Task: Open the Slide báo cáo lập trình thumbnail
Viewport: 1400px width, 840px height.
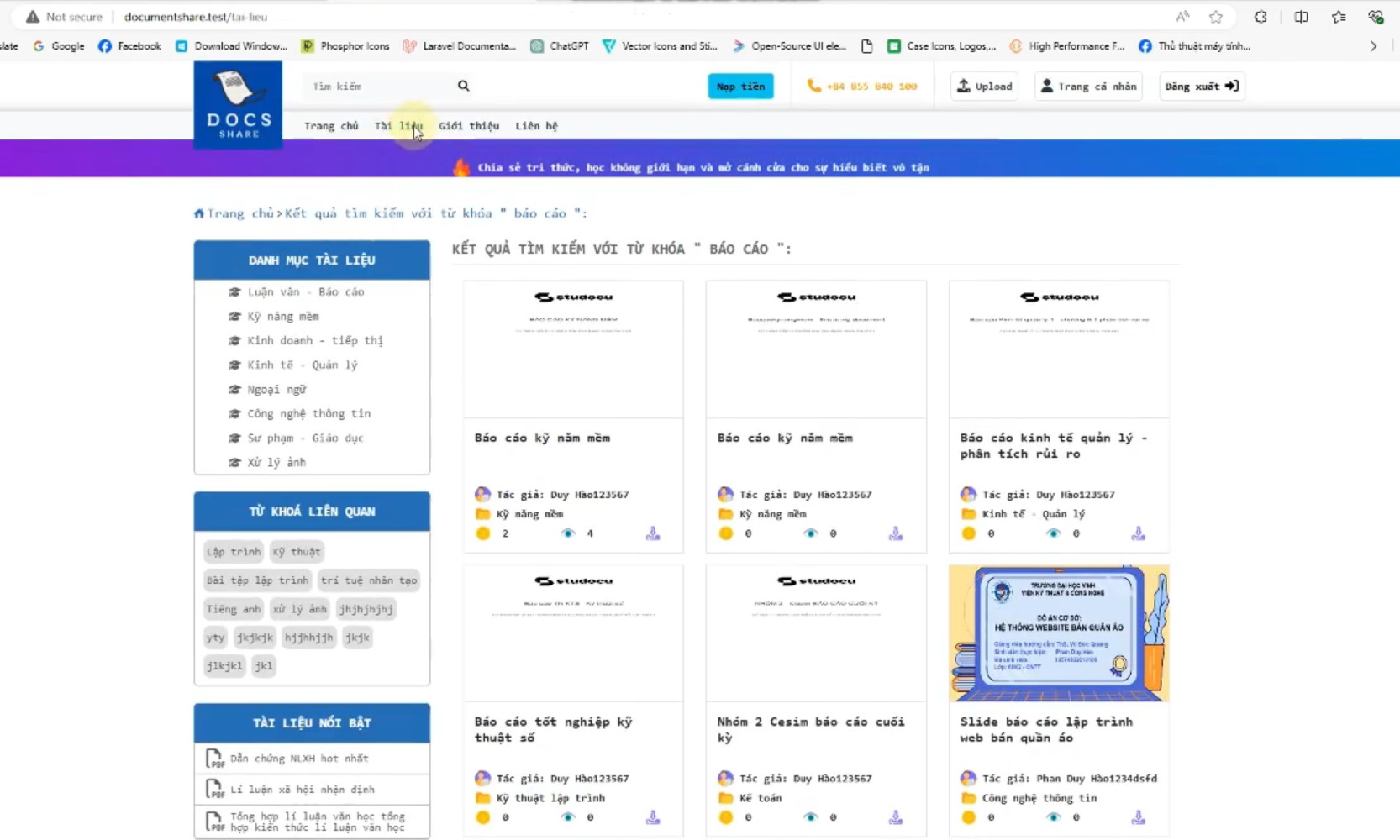Action: click(1059, 633)
